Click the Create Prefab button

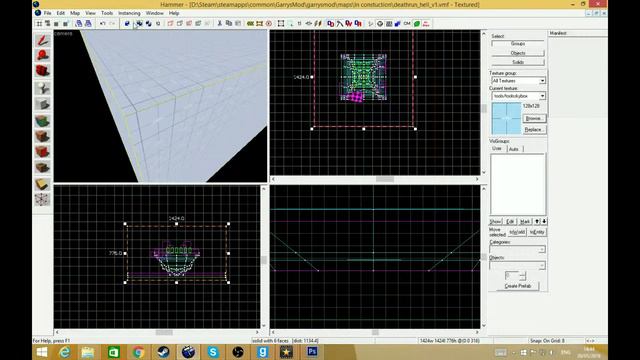(518, 286)
